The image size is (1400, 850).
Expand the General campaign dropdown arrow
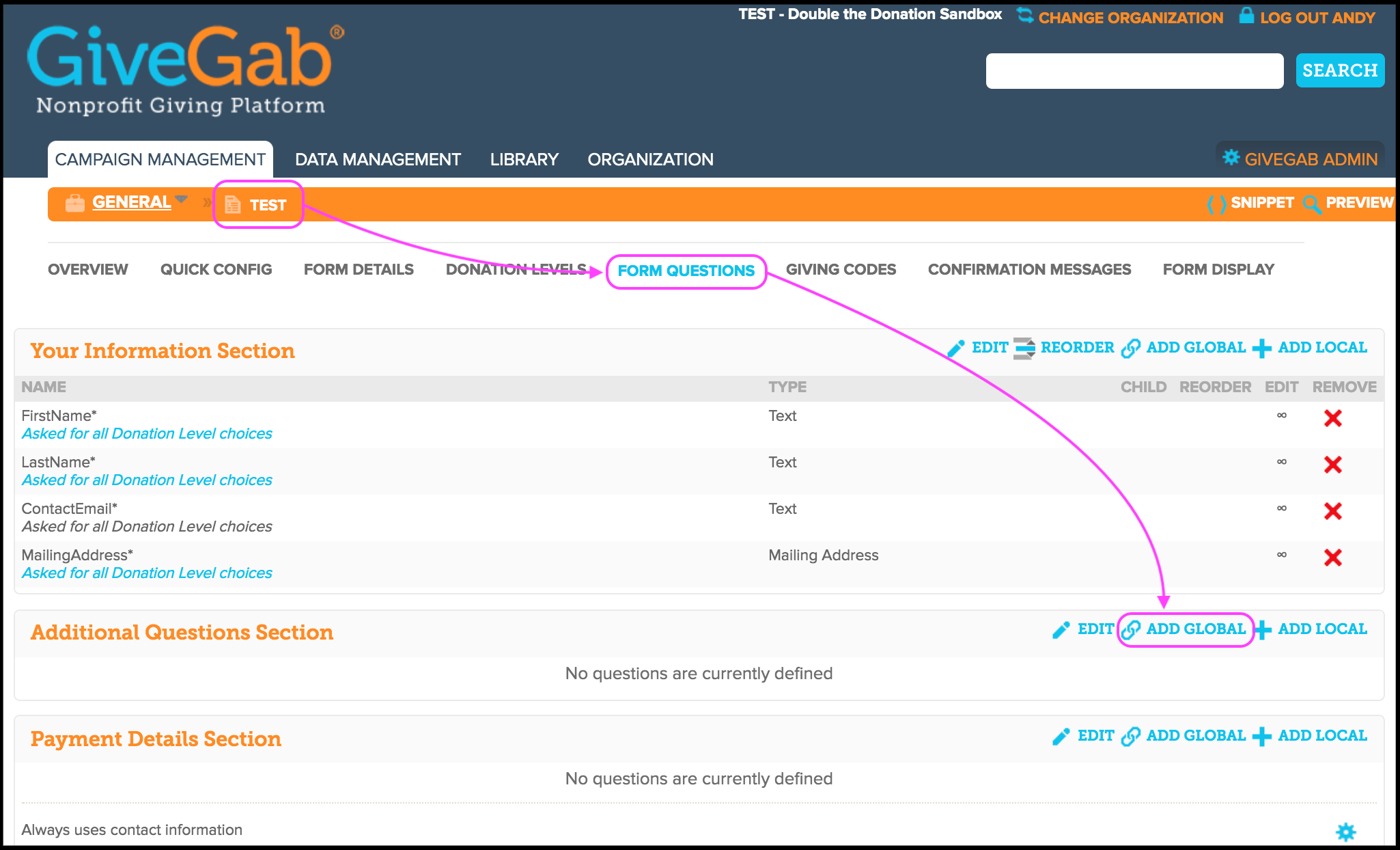click(181, 199)
